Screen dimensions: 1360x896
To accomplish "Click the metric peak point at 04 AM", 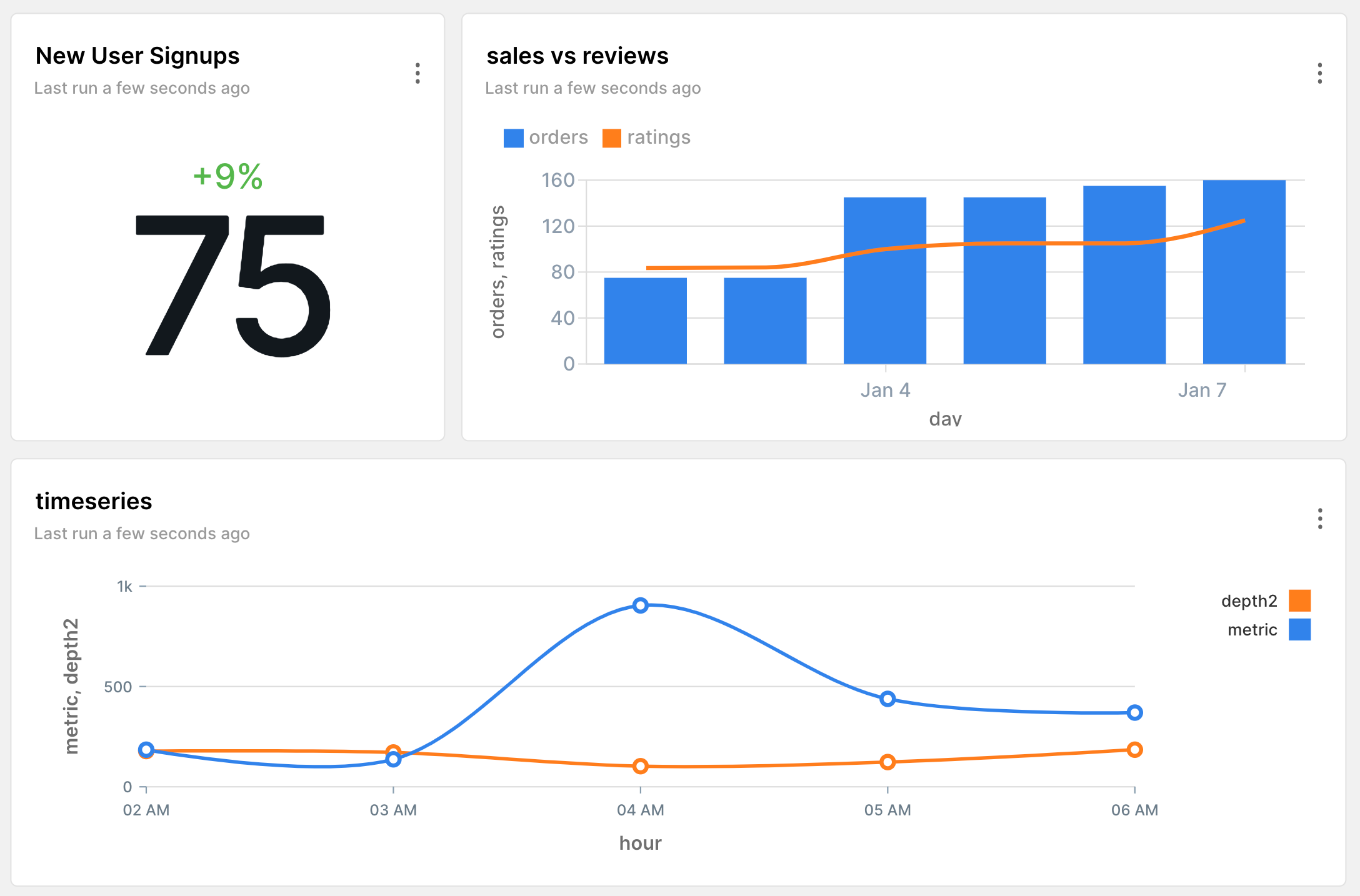I will click(x=640, y=605).
